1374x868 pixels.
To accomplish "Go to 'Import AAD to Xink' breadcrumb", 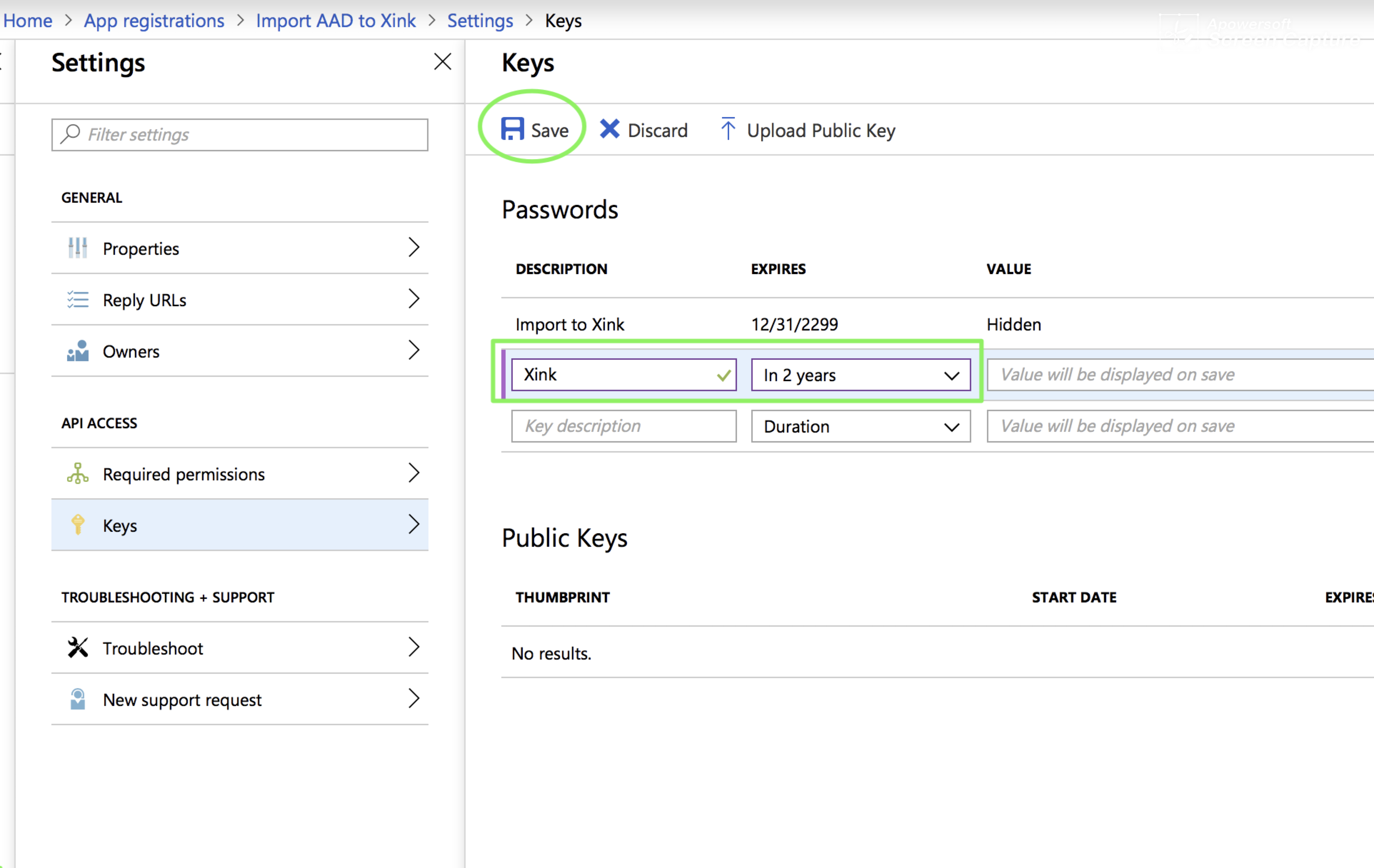I will click(336, 21).
